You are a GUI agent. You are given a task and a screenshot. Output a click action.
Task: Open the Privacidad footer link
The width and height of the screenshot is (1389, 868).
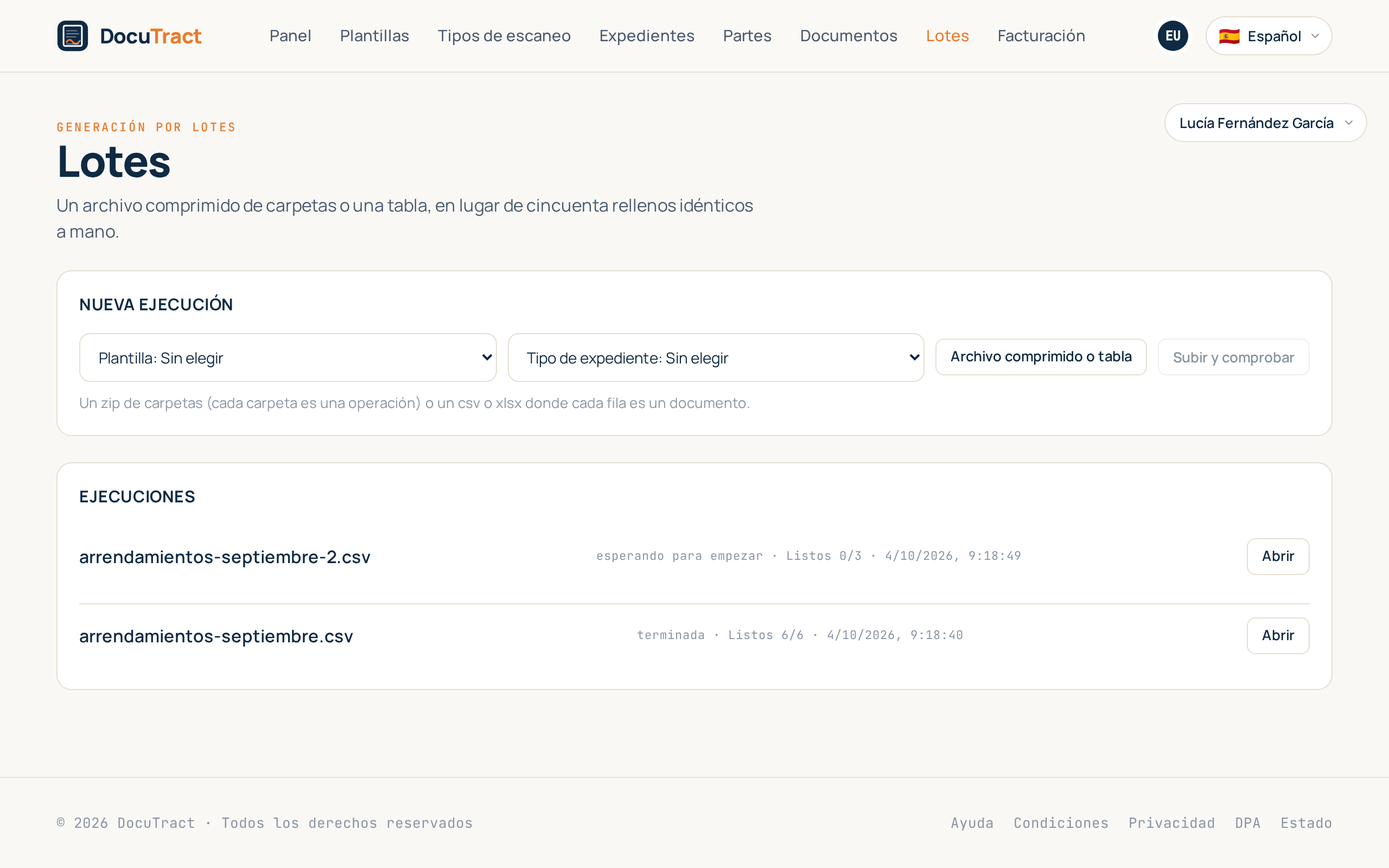point(1171,822)
